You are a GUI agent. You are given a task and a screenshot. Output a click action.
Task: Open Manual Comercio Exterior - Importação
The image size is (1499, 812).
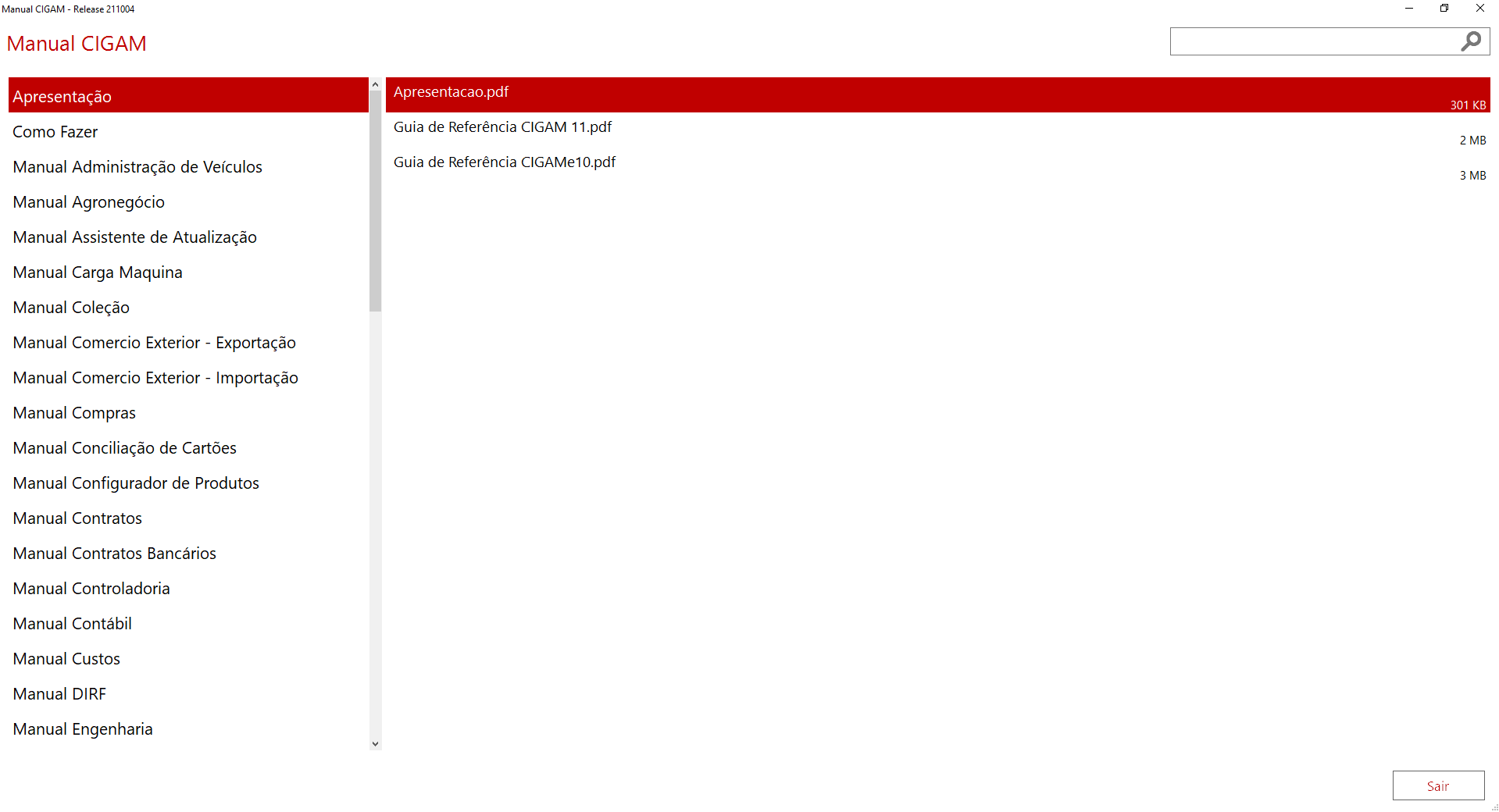pos(188,377)
